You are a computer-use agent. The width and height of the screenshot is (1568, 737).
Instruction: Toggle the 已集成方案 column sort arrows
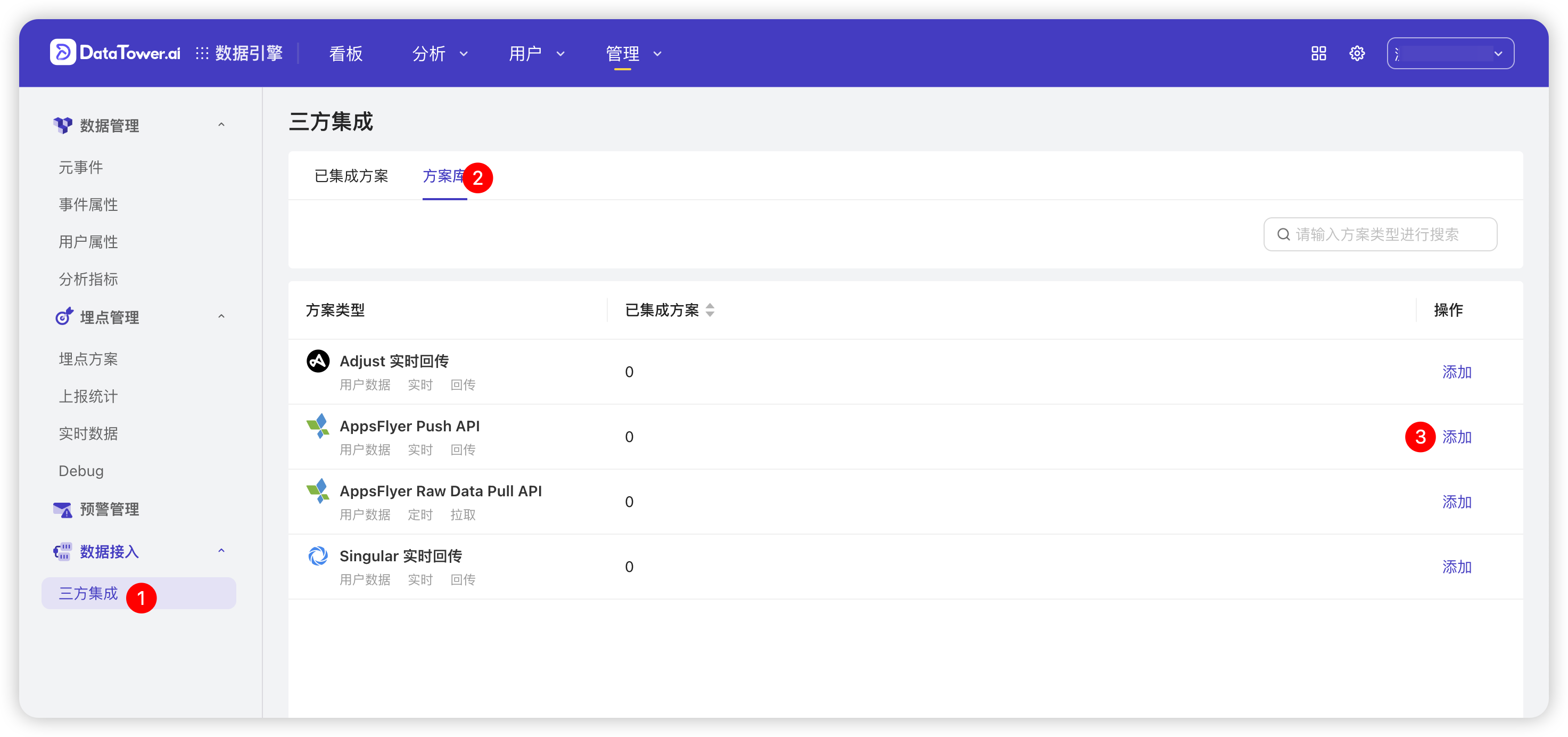pyautogui.click(x=709, y=310)
